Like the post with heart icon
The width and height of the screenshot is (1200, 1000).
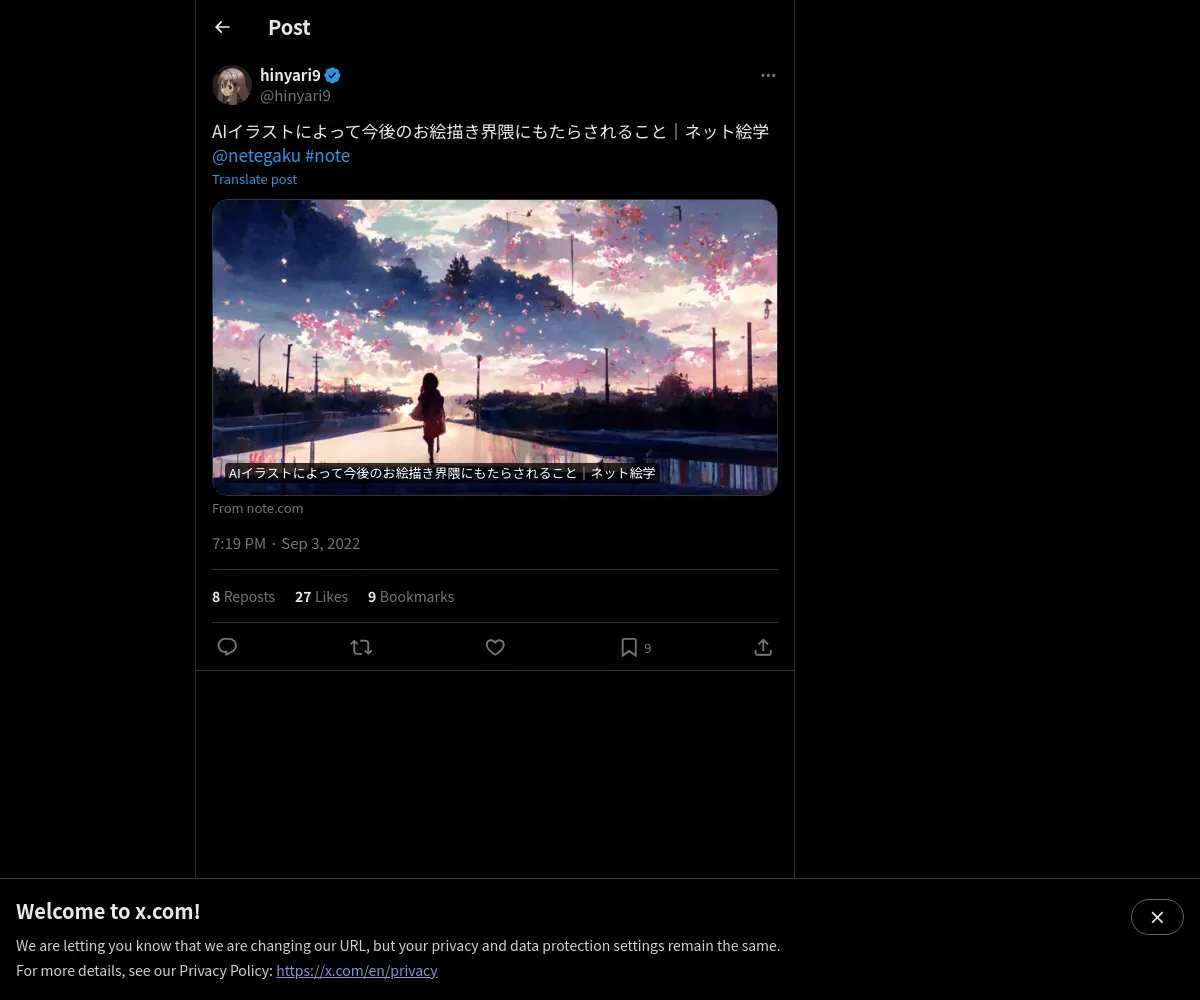495,647
